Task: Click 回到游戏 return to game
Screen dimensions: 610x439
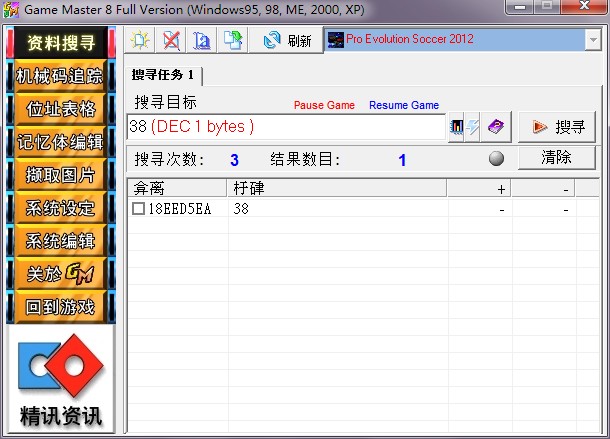Action: coord(60,307)
